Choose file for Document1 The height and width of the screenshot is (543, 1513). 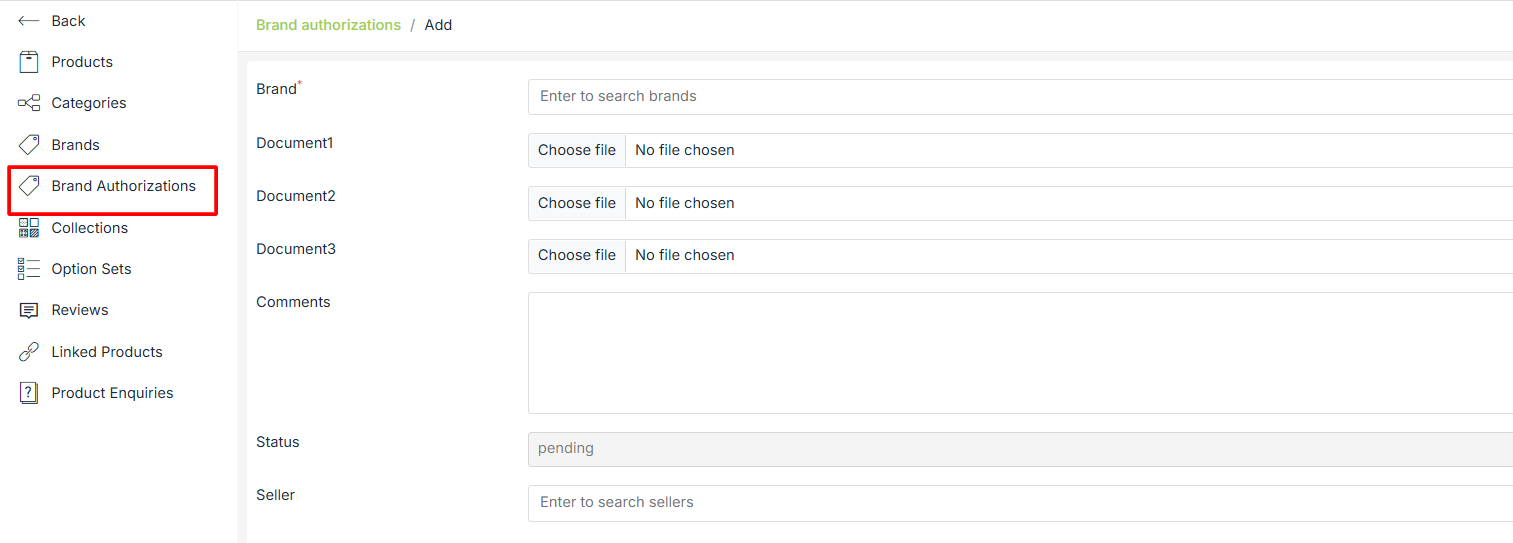point(577,150)
